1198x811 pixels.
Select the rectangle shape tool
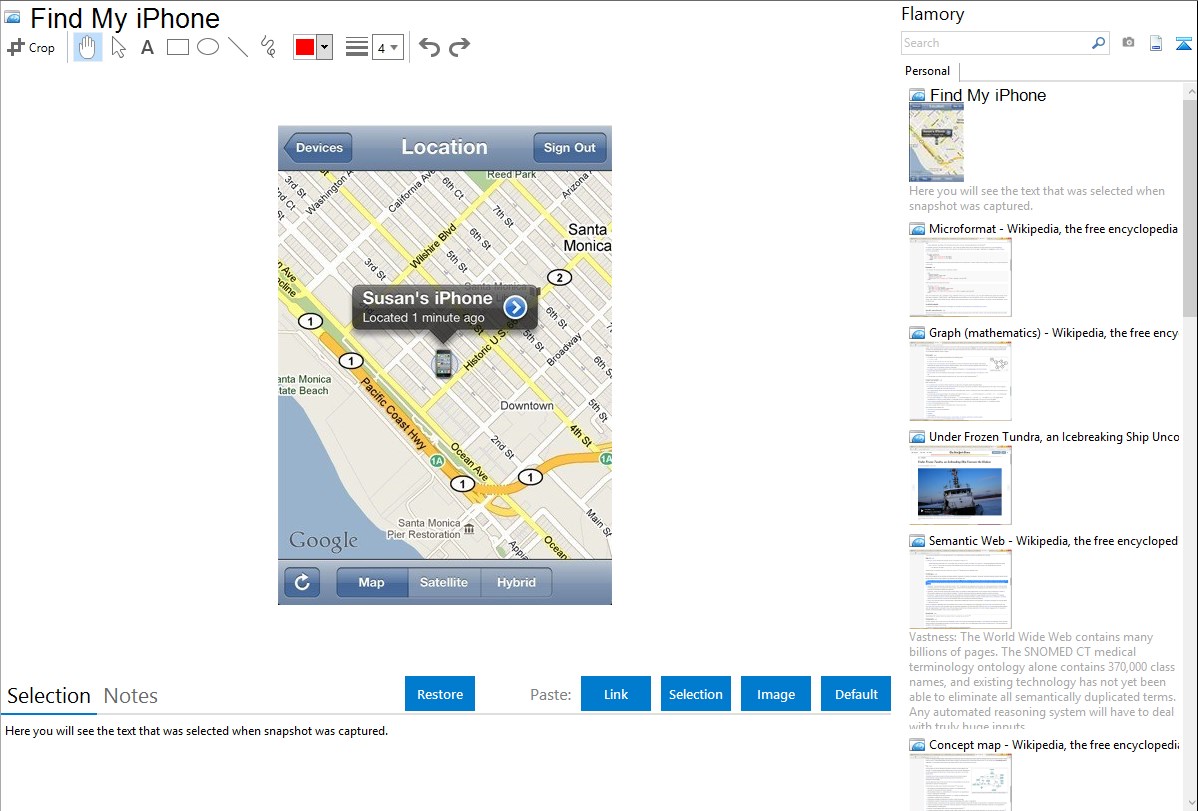point(177,47)
